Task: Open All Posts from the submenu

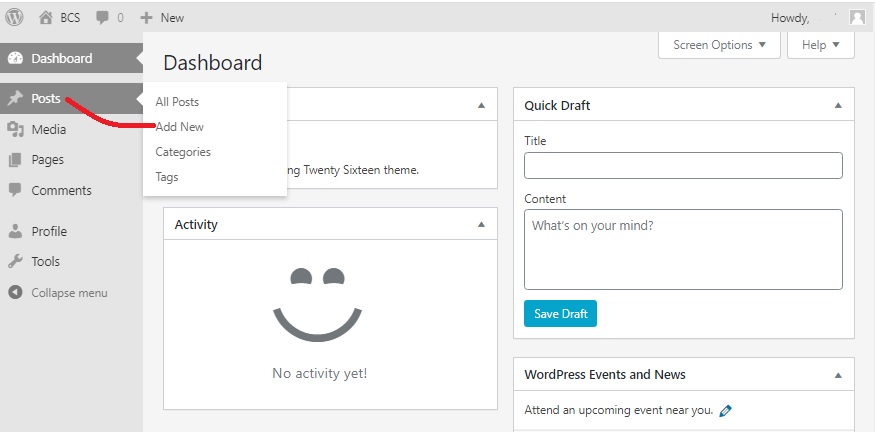Action: click(177, 102)
